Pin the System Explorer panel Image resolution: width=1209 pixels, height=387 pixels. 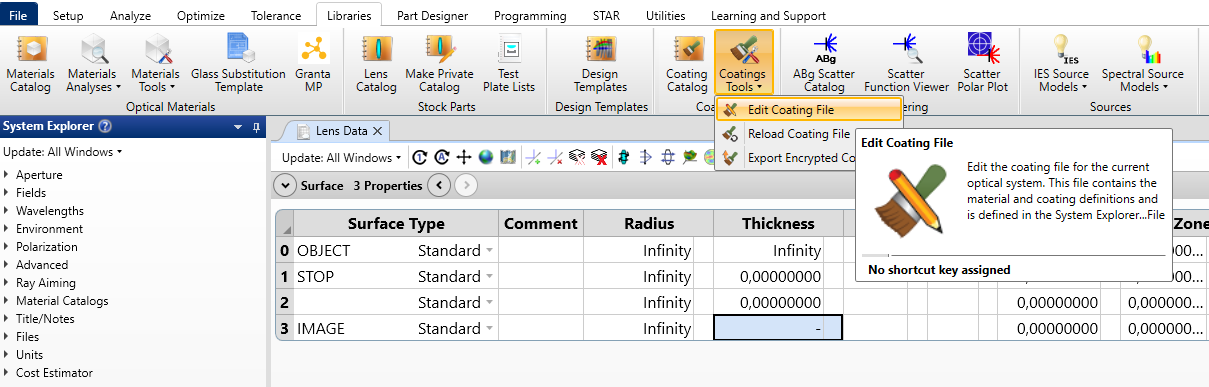[256, 127]
